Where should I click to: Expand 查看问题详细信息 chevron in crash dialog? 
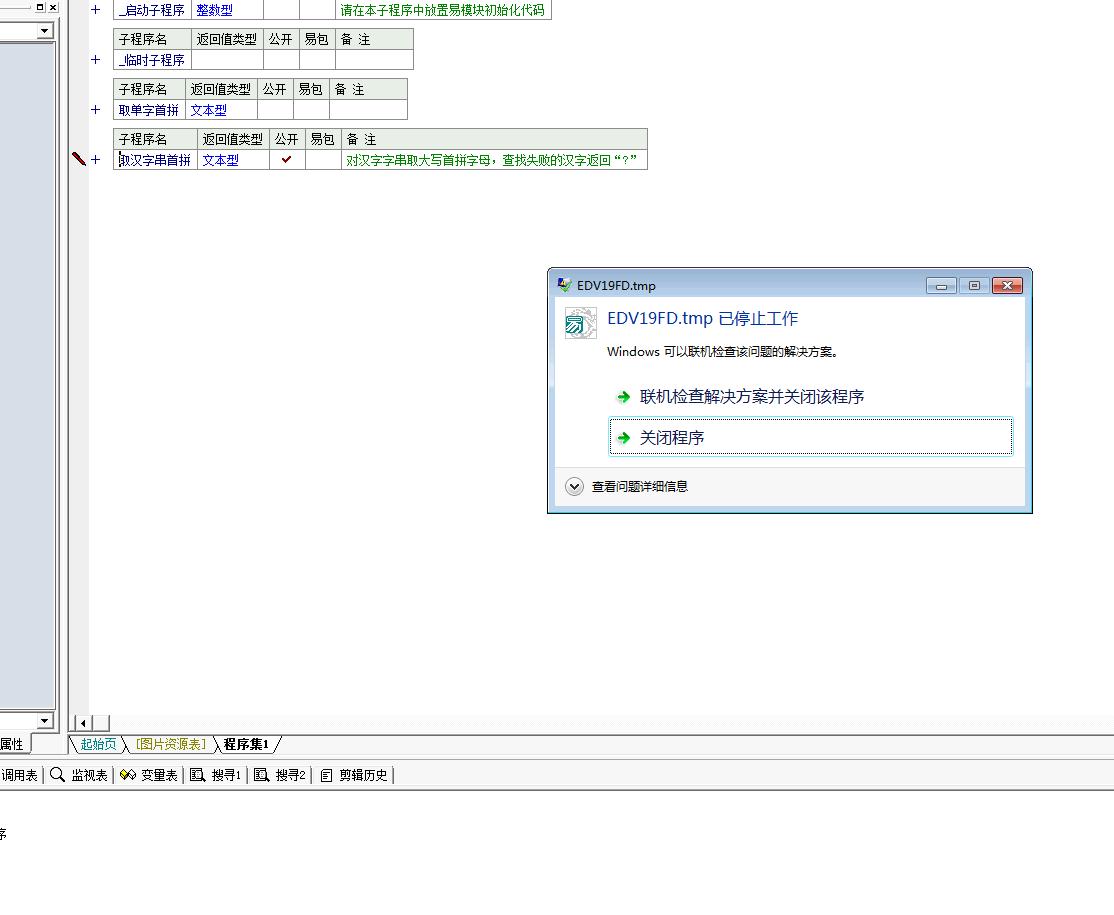pos(574,487)
